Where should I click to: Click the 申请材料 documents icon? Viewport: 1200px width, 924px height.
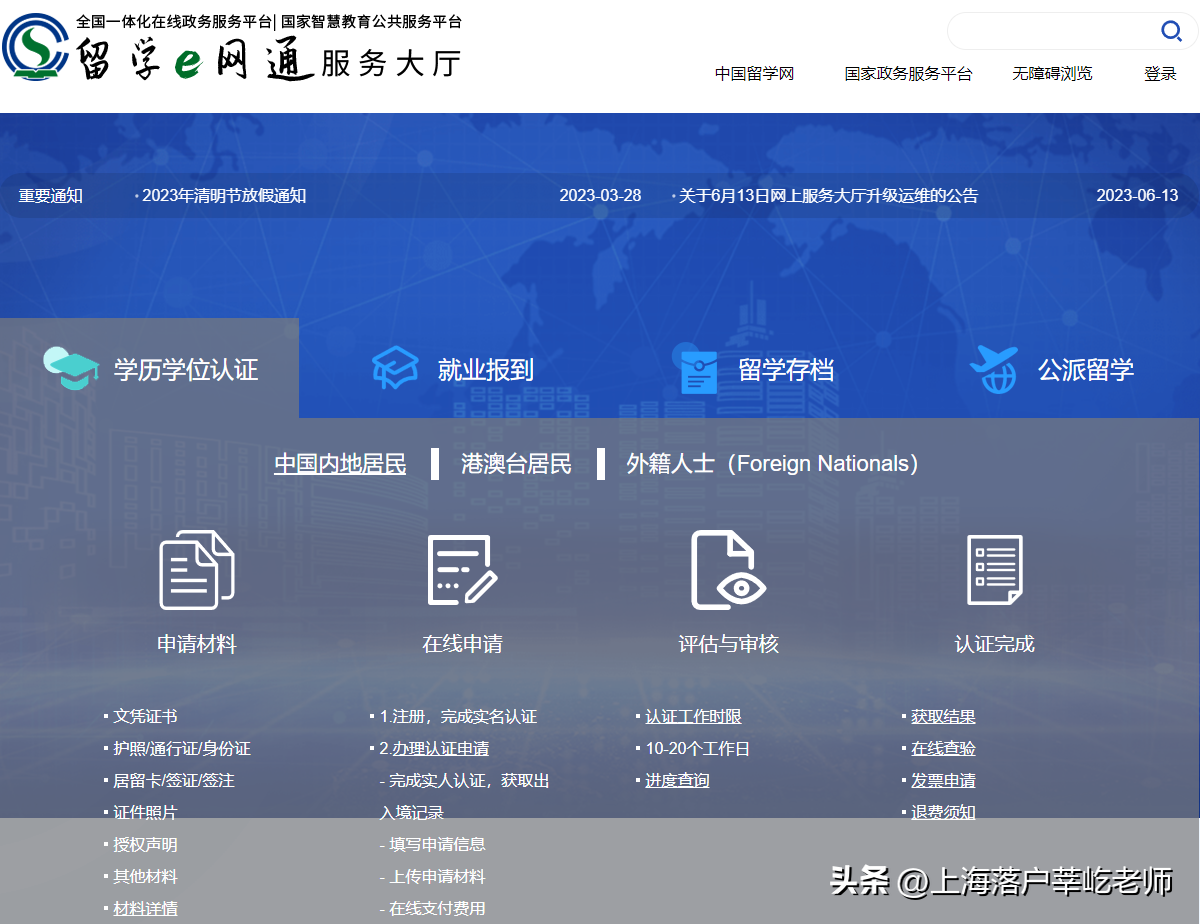pyautogui.click(x=197, y=570)
